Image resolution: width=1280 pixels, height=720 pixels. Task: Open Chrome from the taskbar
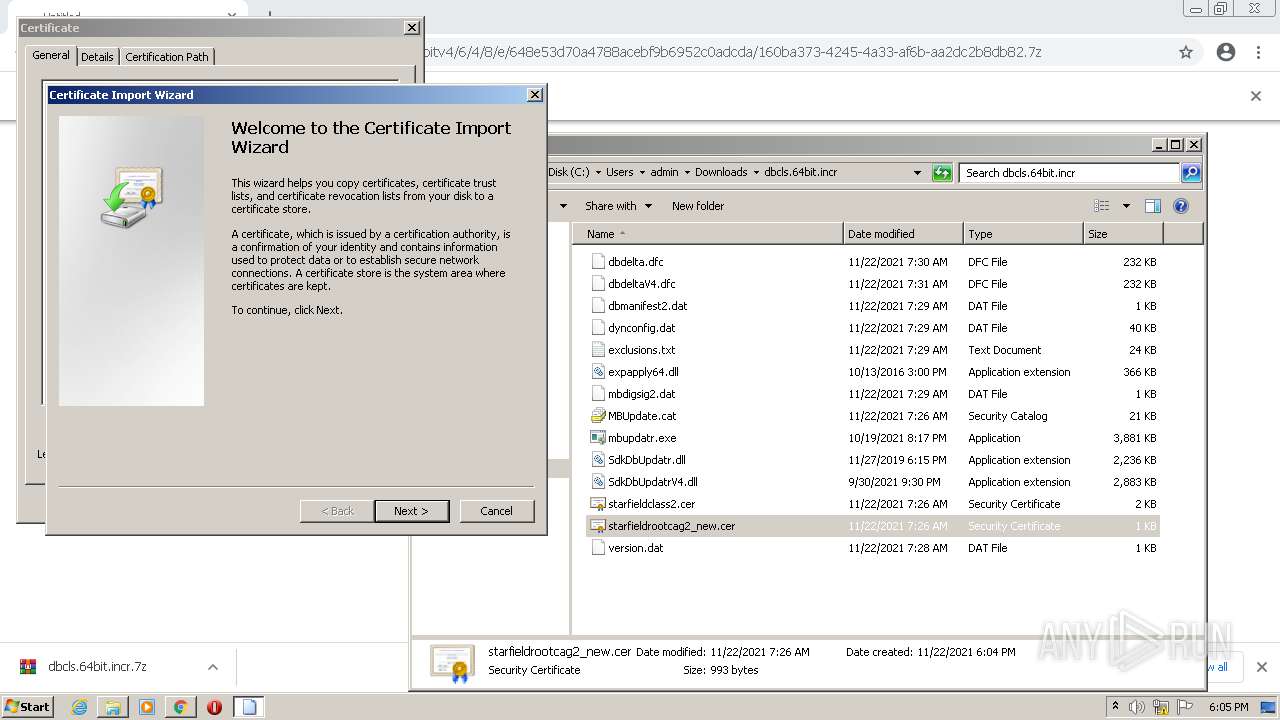pos(181,707)
